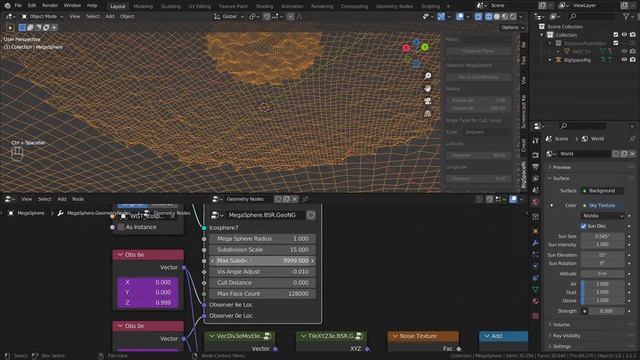
Task: Click the green Y axis gizmo ball
Action: click(424, 47)
